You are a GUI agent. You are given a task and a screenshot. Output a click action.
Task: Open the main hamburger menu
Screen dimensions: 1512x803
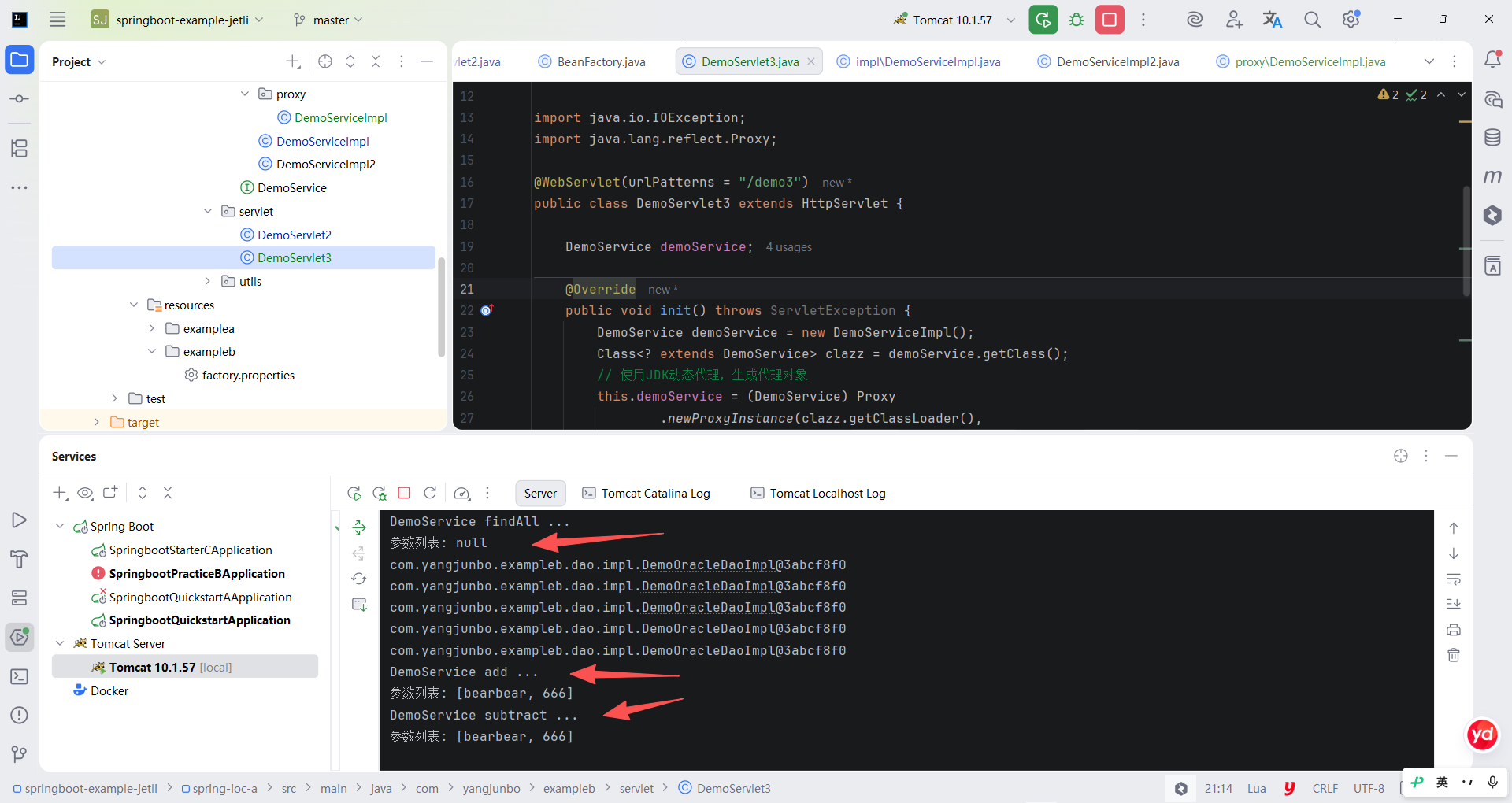point(57,20)
